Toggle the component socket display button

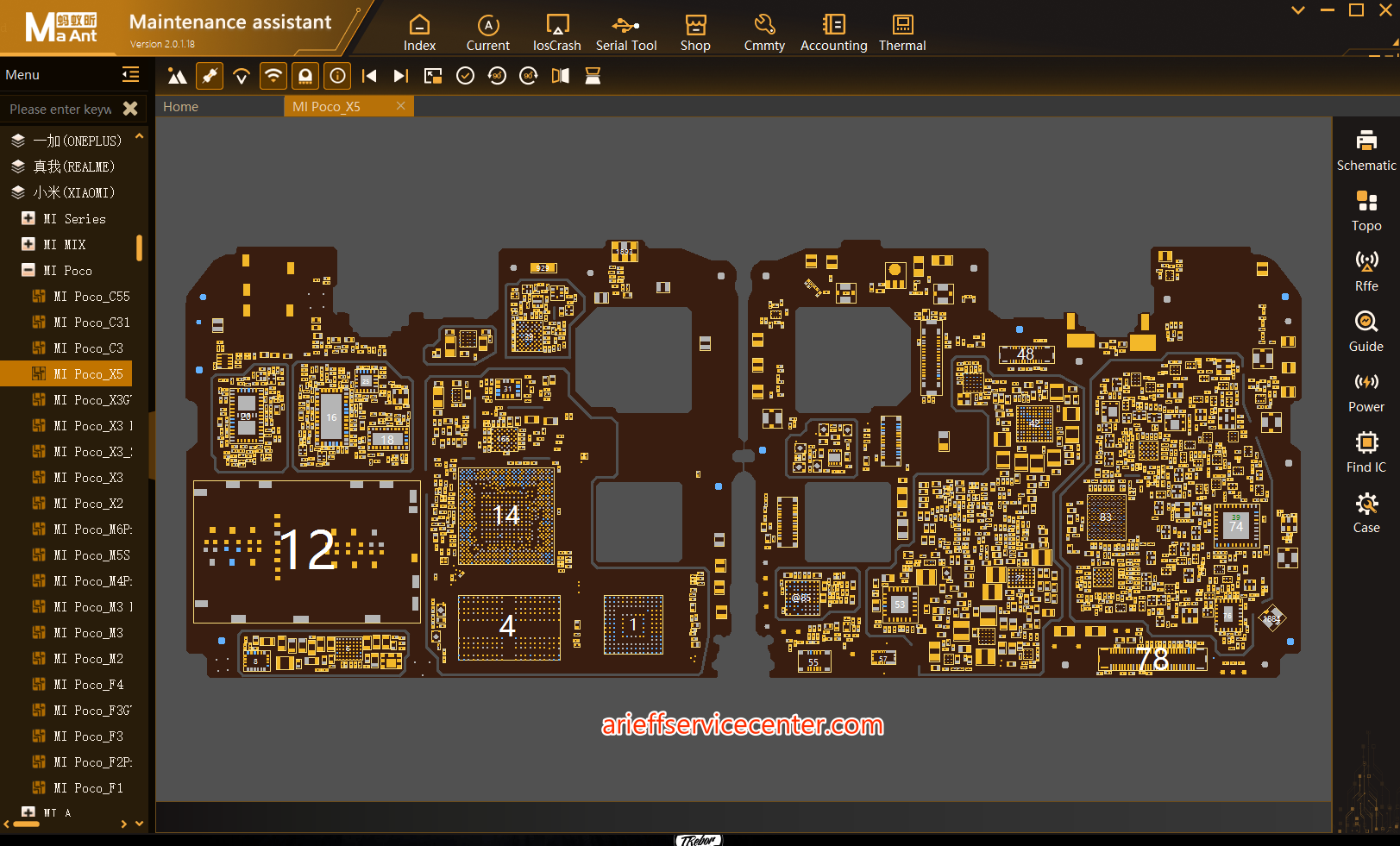tap(305, 76)
